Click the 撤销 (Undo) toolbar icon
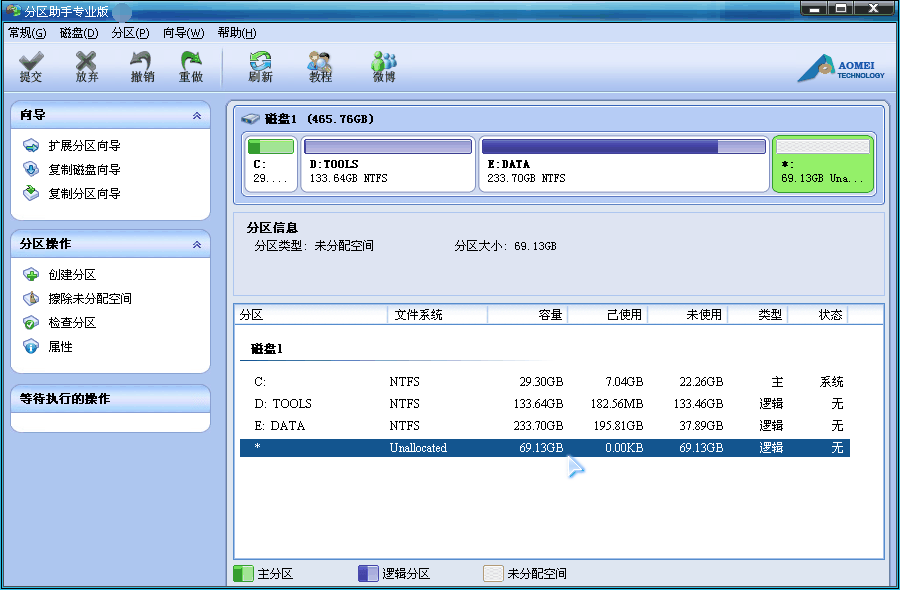The width and height of the screenshot is (900, 590). 140,66
